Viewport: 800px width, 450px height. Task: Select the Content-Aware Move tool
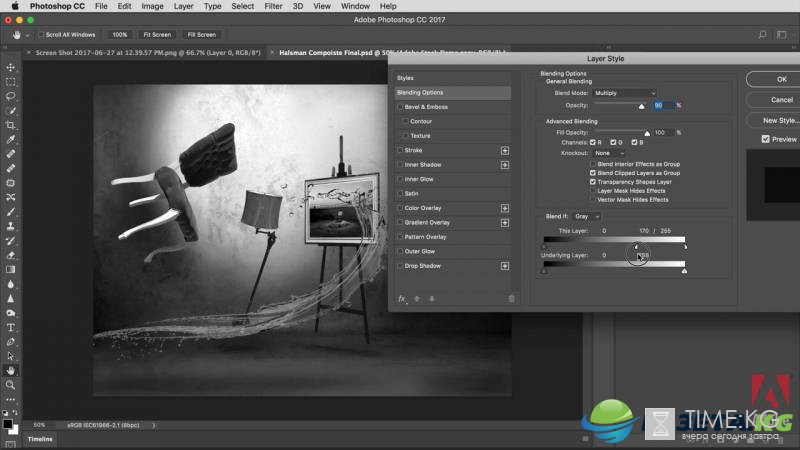point(10,197)
